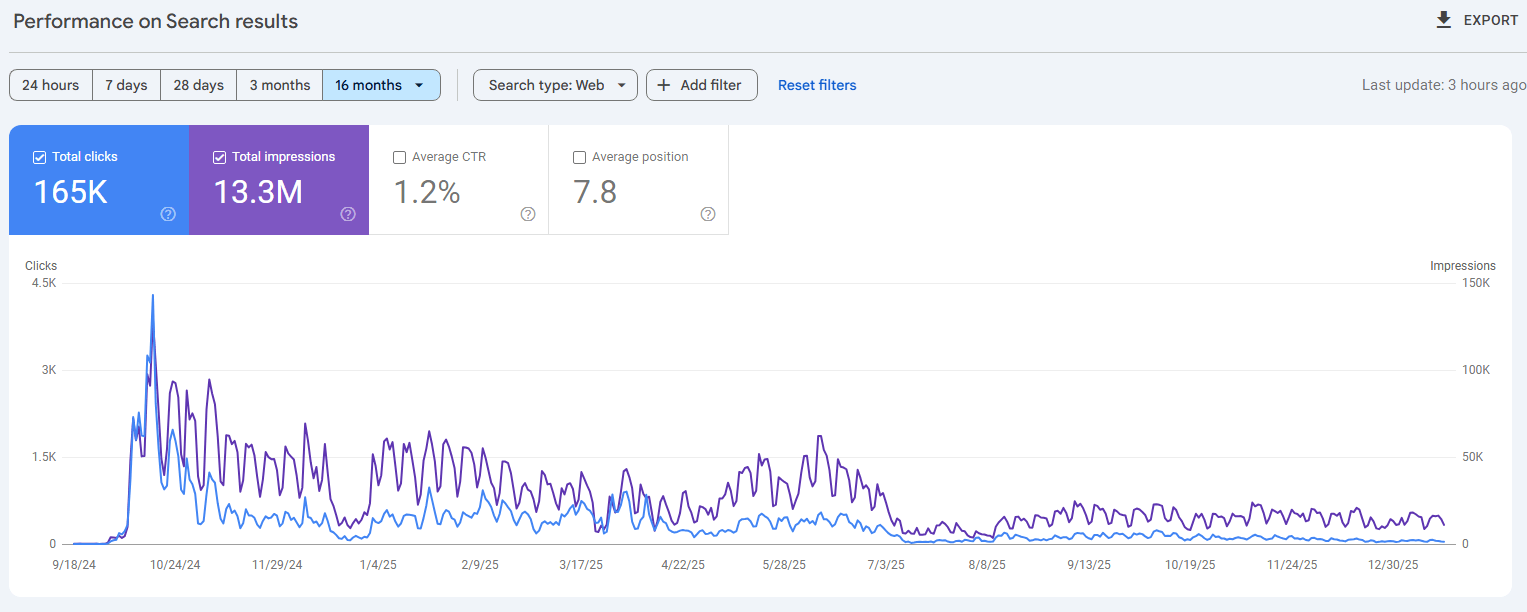Open the Search type: Web dropdown
The image size is (1527, 612).
555,85
